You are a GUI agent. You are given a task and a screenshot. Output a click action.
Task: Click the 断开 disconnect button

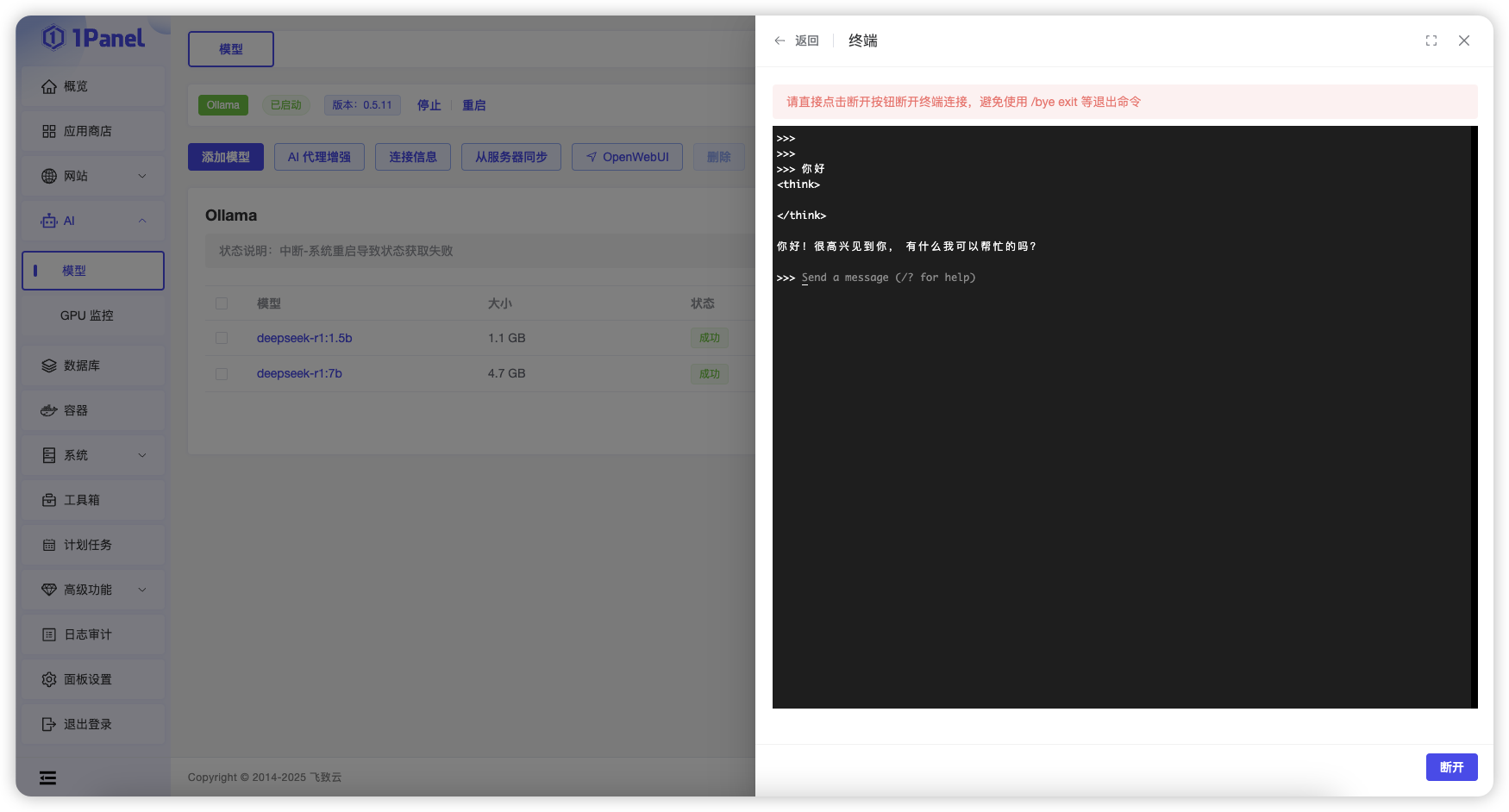point(1452,767)
